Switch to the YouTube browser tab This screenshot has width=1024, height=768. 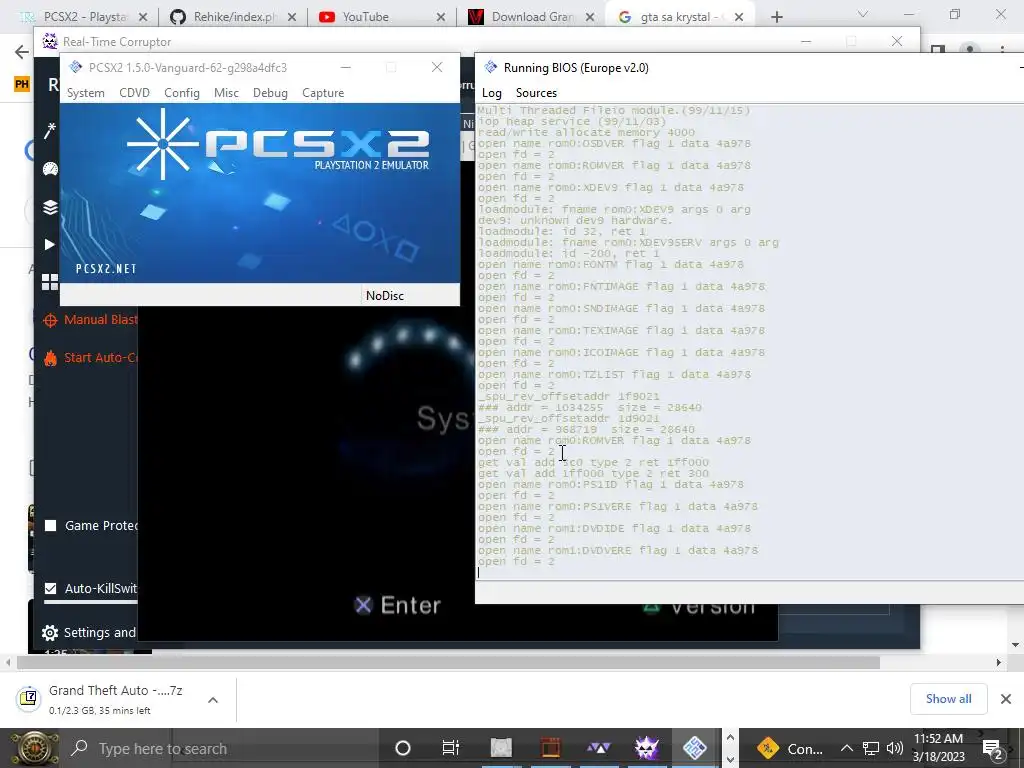(x=381, y=17)
